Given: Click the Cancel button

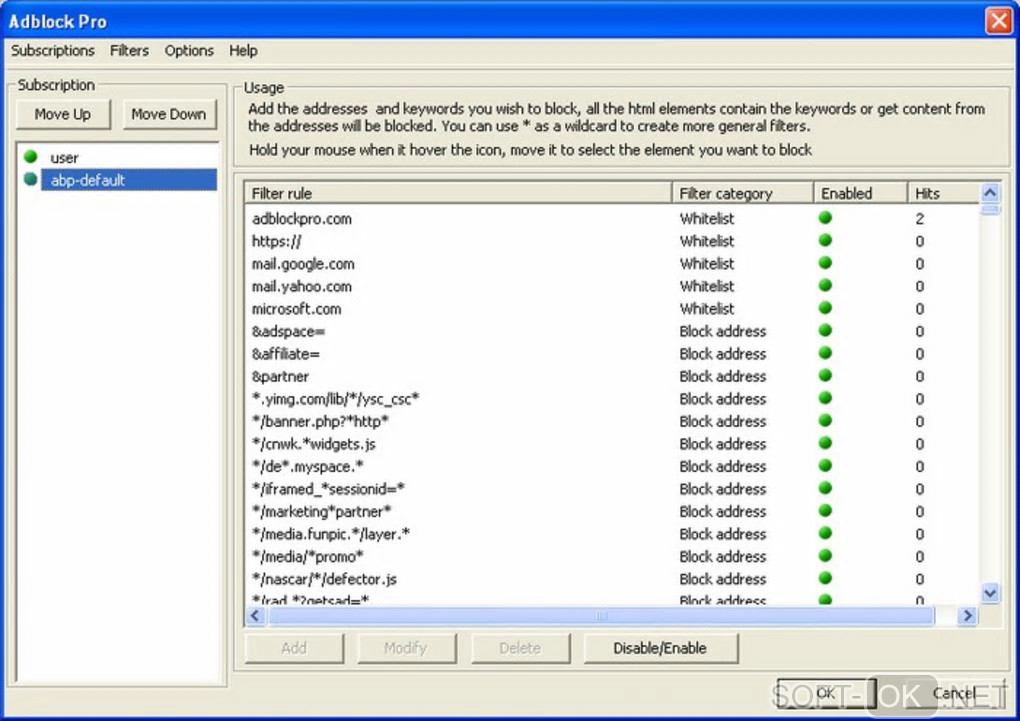Looking at the screenshot, I should (953, 693).
